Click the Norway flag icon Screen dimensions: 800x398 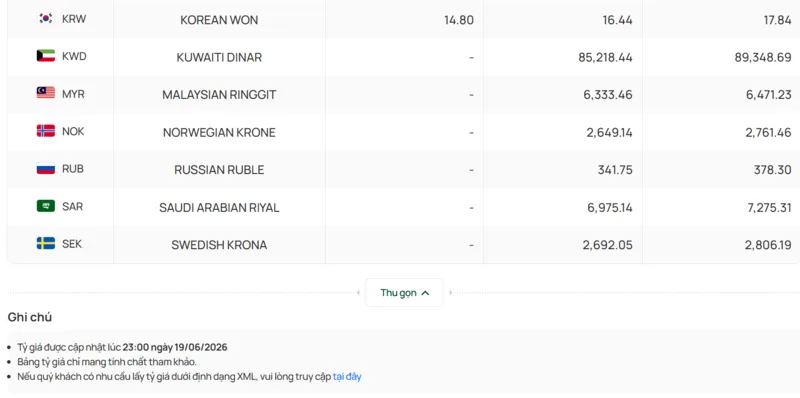45,131
